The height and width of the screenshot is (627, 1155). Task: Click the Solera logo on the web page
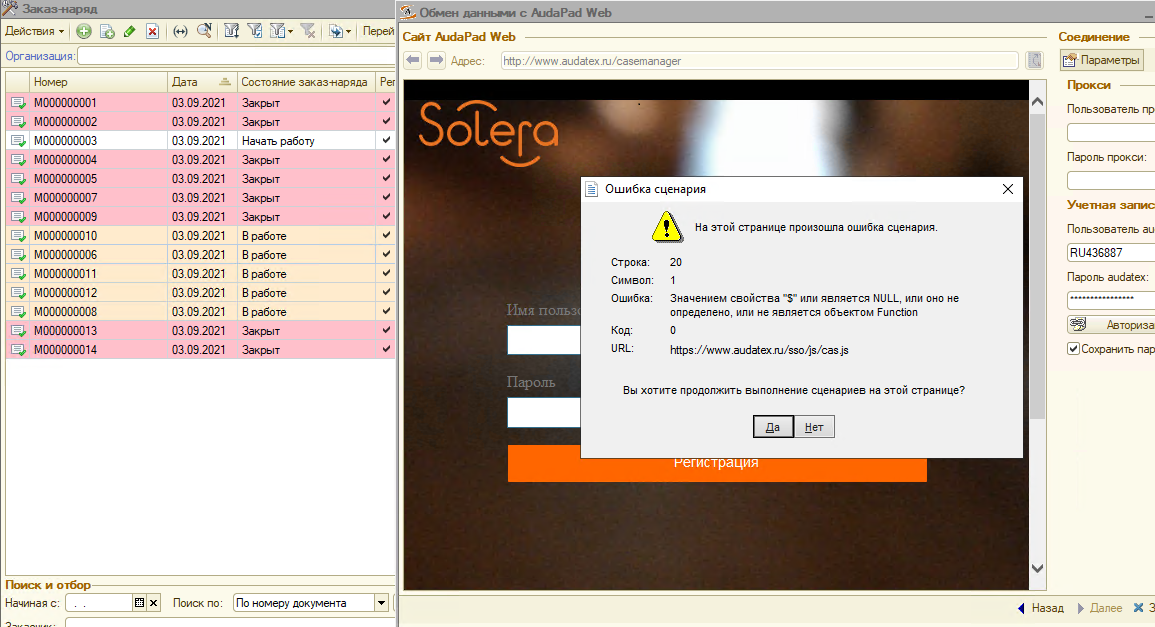click(488, 133)
